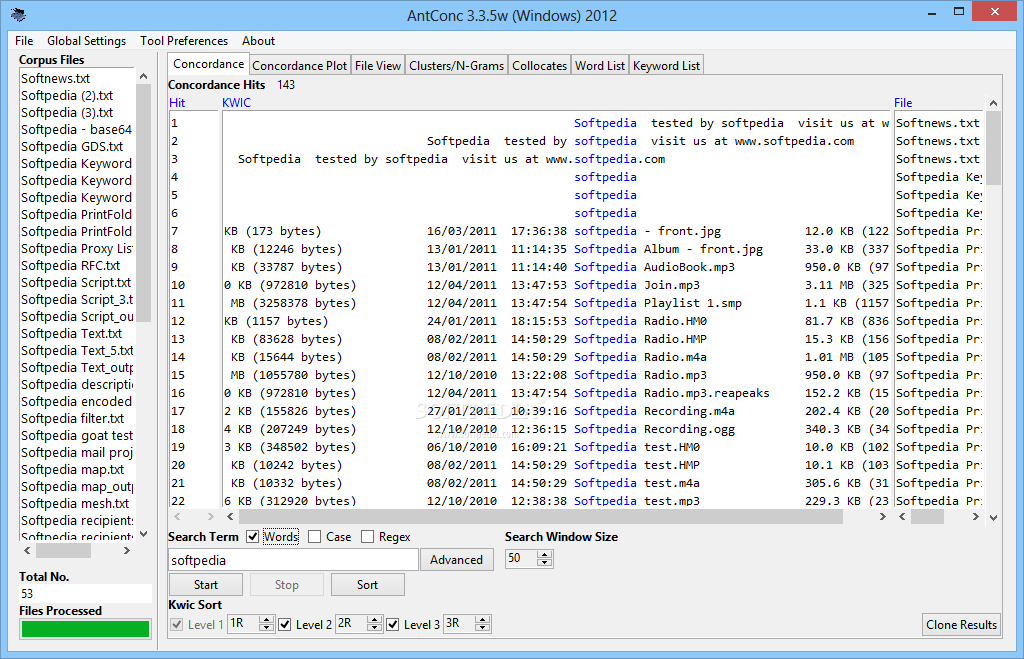Switch to the Clusters/N-Grams tab
The height and width of the screenshot is (659, 1024).
[x=456, y=65]
